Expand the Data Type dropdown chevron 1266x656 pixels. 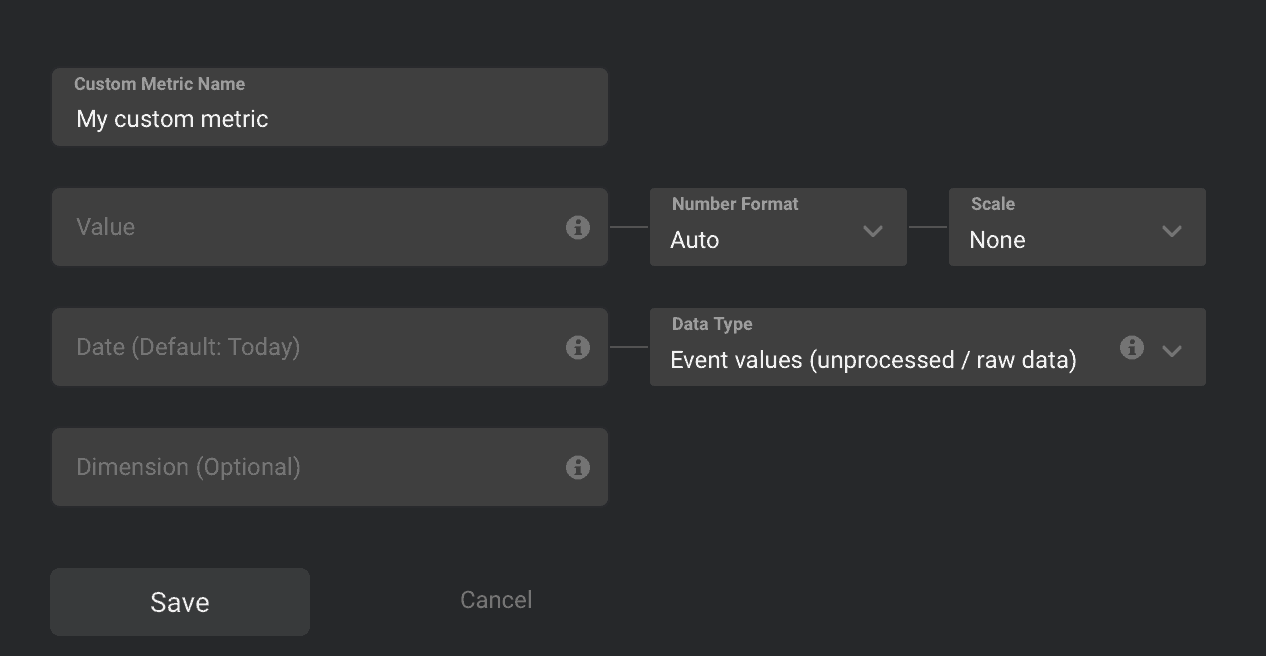(x=1172, y=351)
